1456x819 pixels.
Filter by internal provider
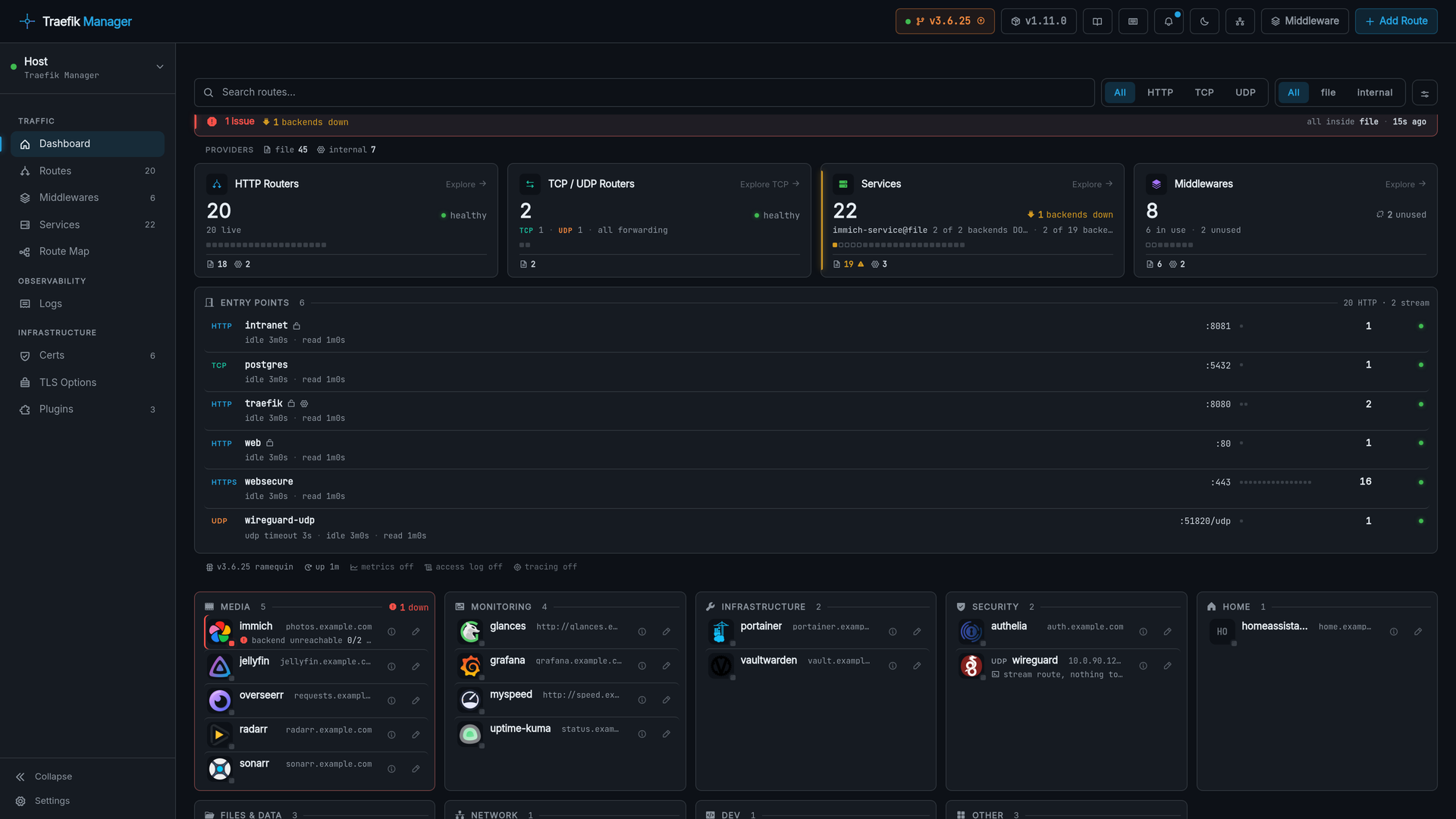(x=1375, y=93)
